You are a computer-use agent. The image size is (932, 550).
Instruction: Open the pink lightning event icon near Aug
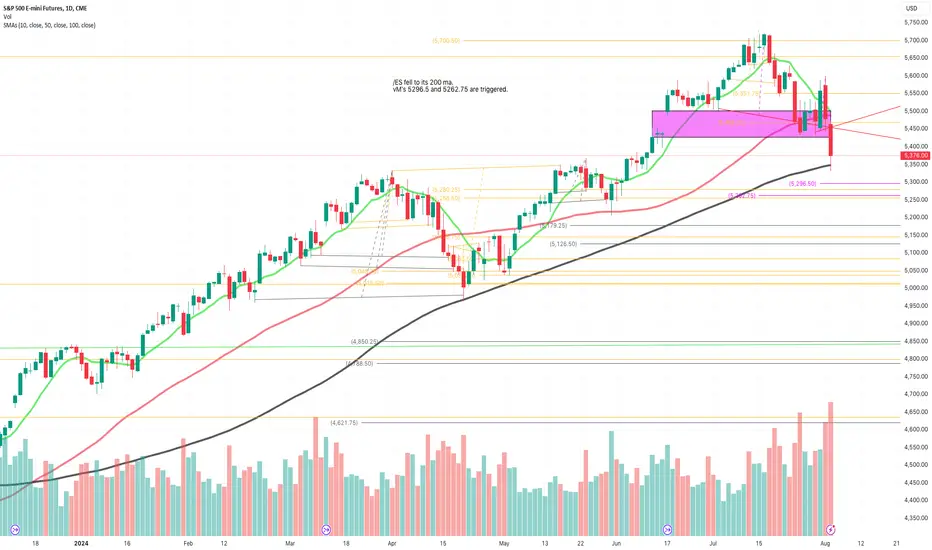click(x=829, y=527)
